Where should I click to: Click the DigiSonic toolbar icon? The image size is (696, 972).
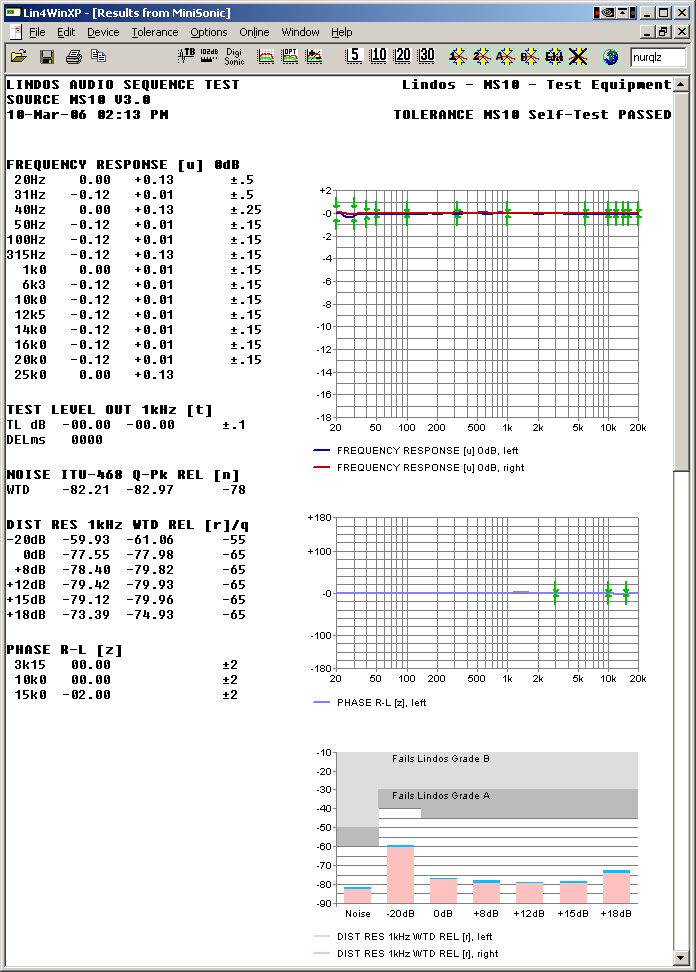(234, 56)
